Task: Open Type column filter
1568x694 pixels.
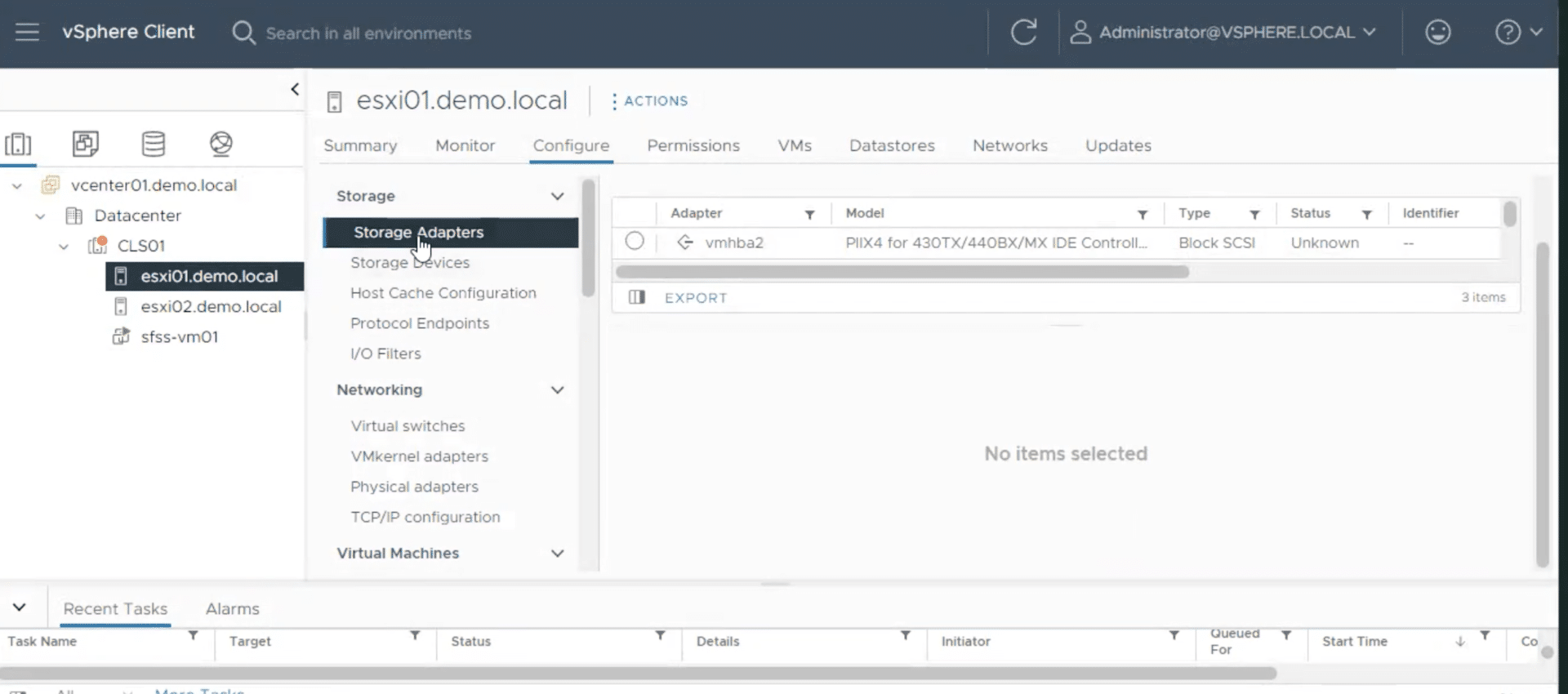Action: click(1254, 214)
